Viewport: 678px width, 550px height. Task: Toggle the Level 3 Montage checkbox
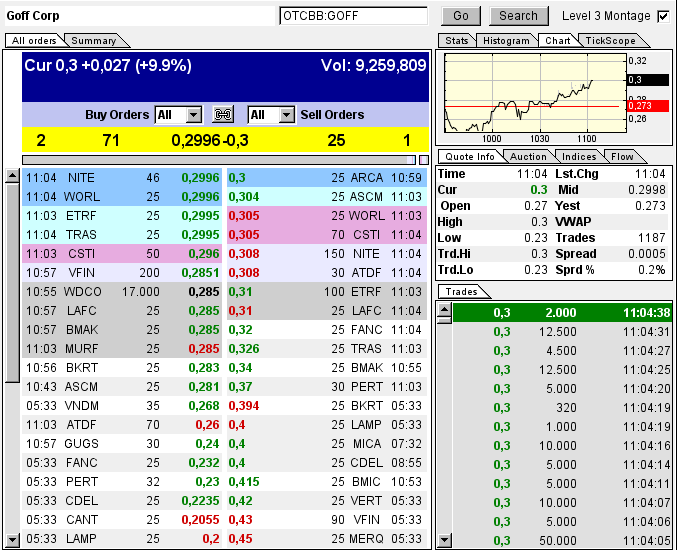(x=663, y=16)
